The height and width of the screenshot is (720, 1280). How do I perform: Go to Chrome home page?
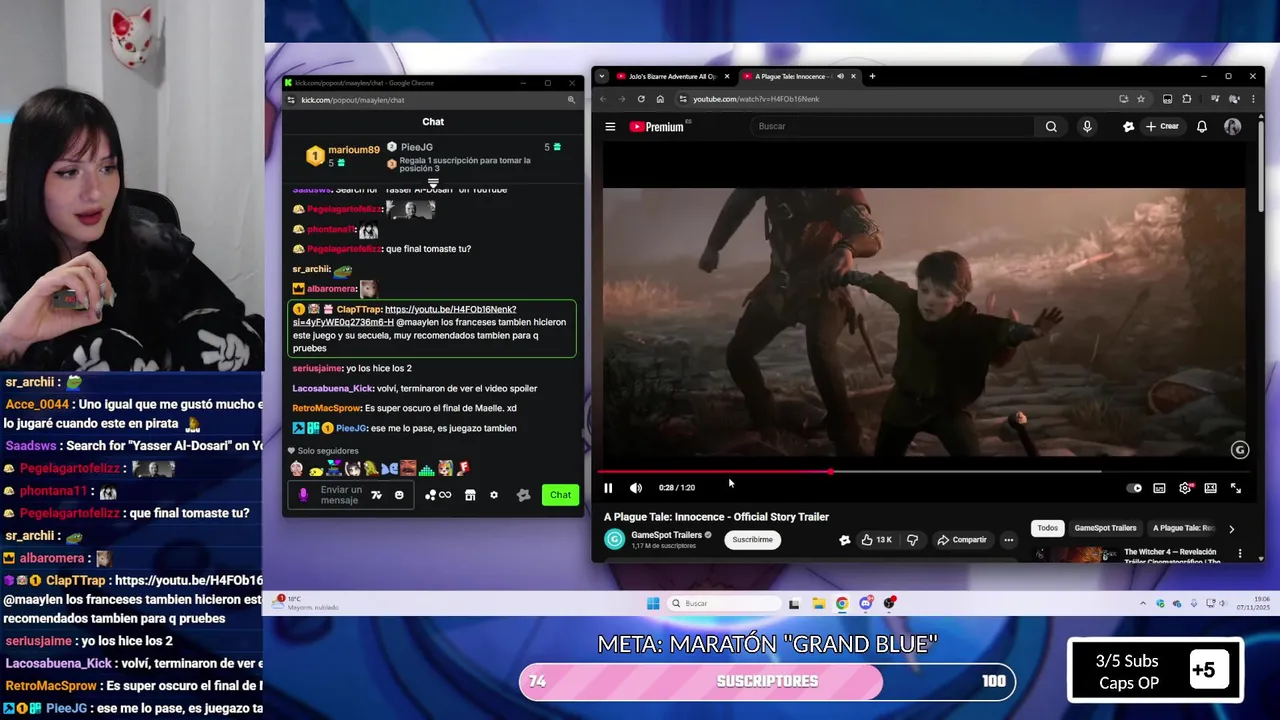[660, 99]
